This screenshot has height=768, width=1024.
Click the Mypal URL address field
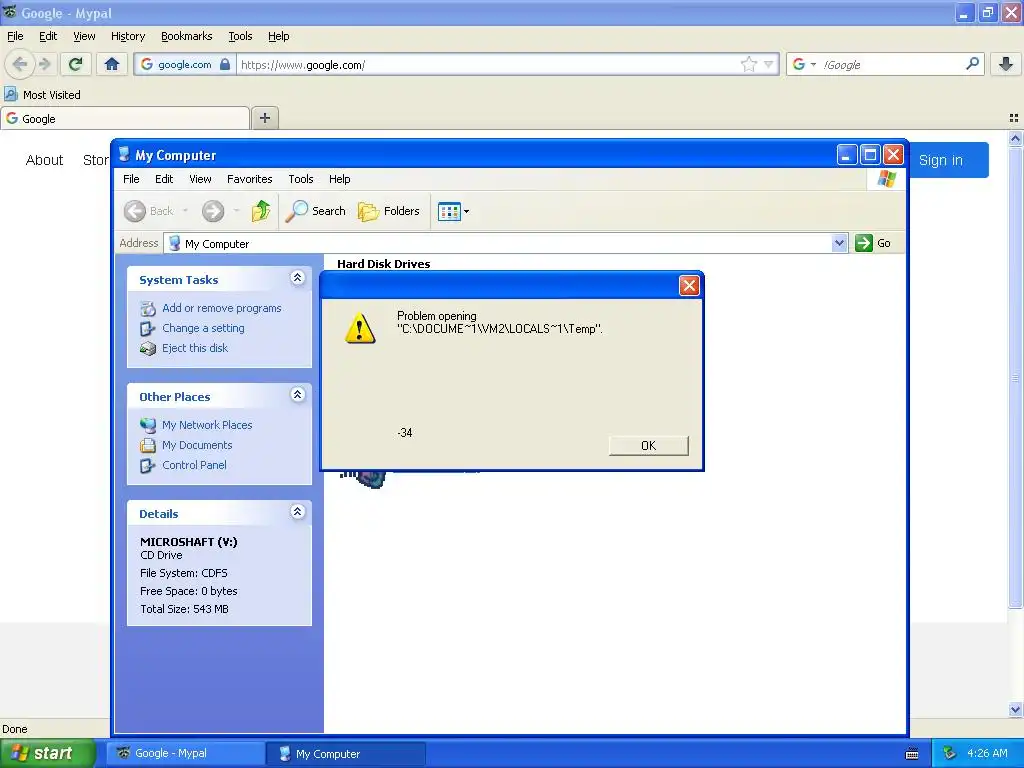pos(487,65)
